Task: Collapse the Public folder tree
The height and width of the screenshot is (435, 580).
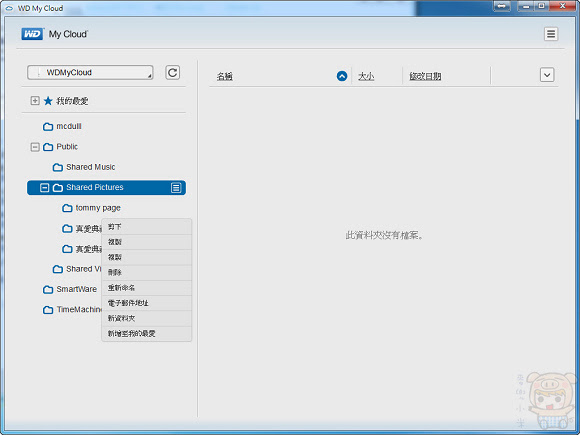Action: coord(35,147)
